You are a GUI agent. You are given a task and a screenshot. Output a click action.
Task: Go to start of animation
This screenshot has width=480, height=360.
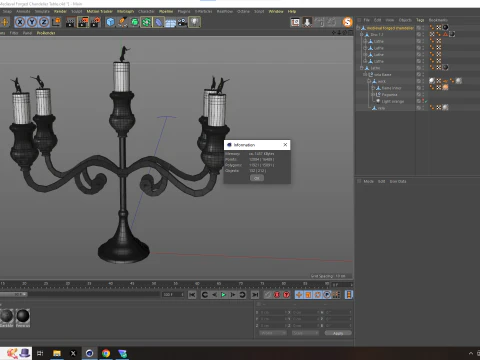[192, 295]
